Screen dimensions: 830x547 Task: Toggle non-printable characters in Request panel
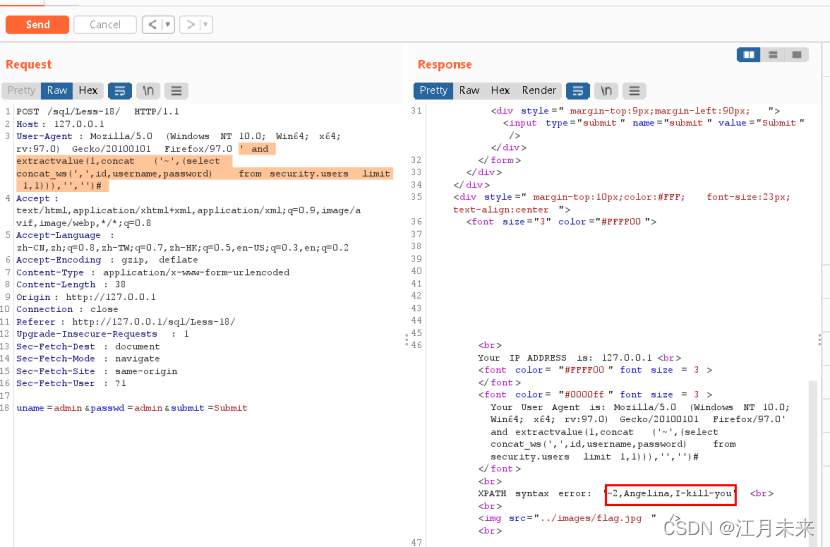point(148,91)
